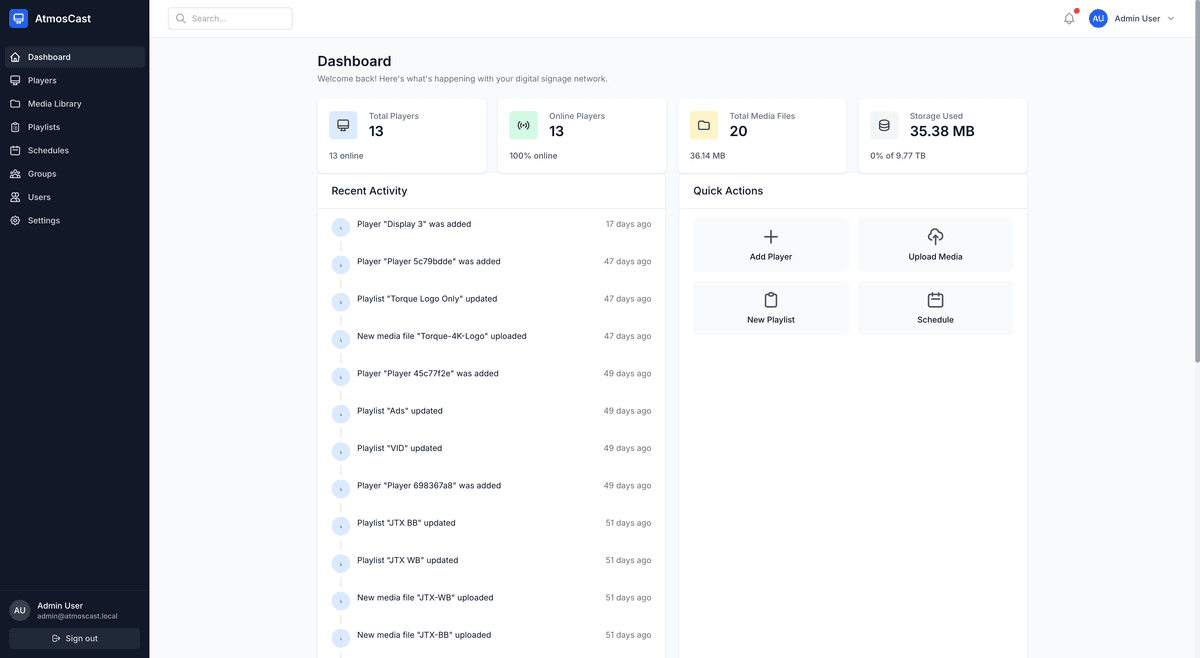The image size is (1200, 658).
Task: Click the cloud upload icon
Action: click(935, 237)
